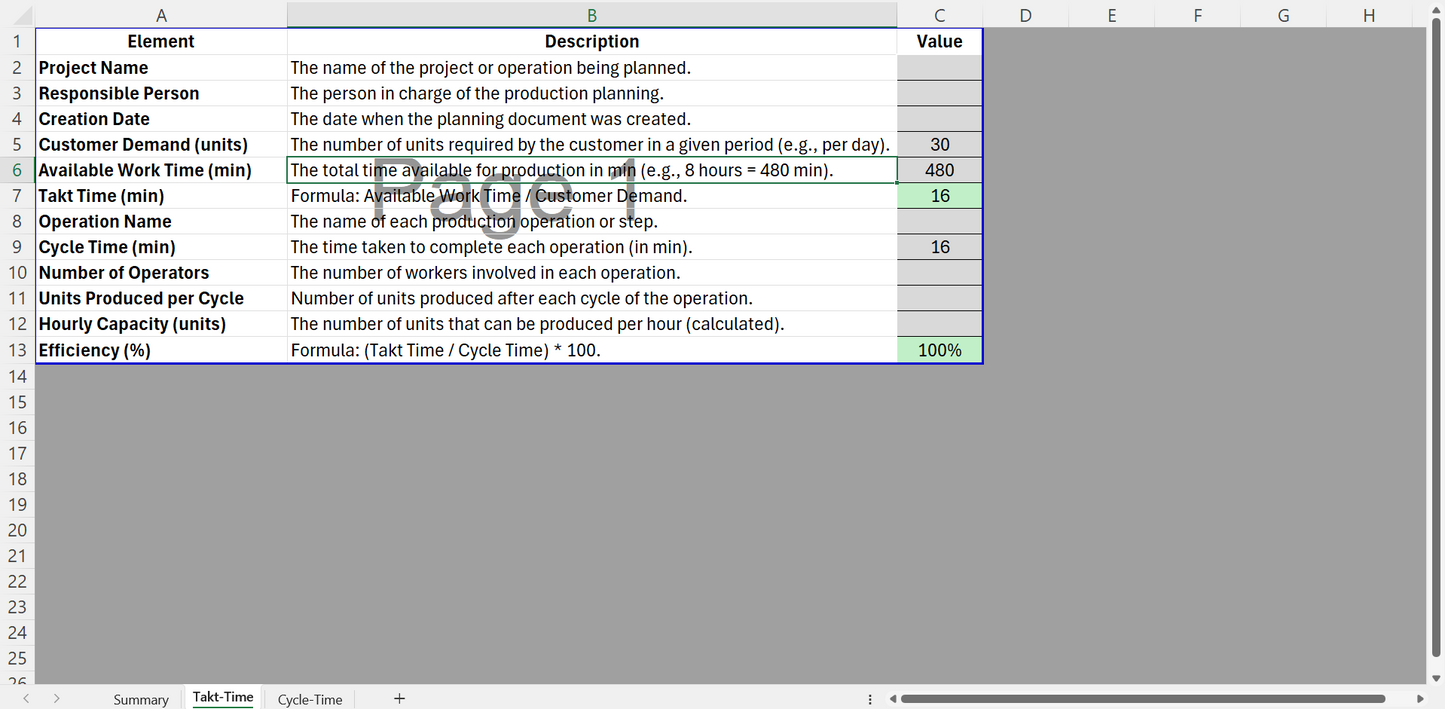Viewport: 1445px width, 709px height.
Task: Open the Cycle-Time sheet tab
Action: point(310,699)
